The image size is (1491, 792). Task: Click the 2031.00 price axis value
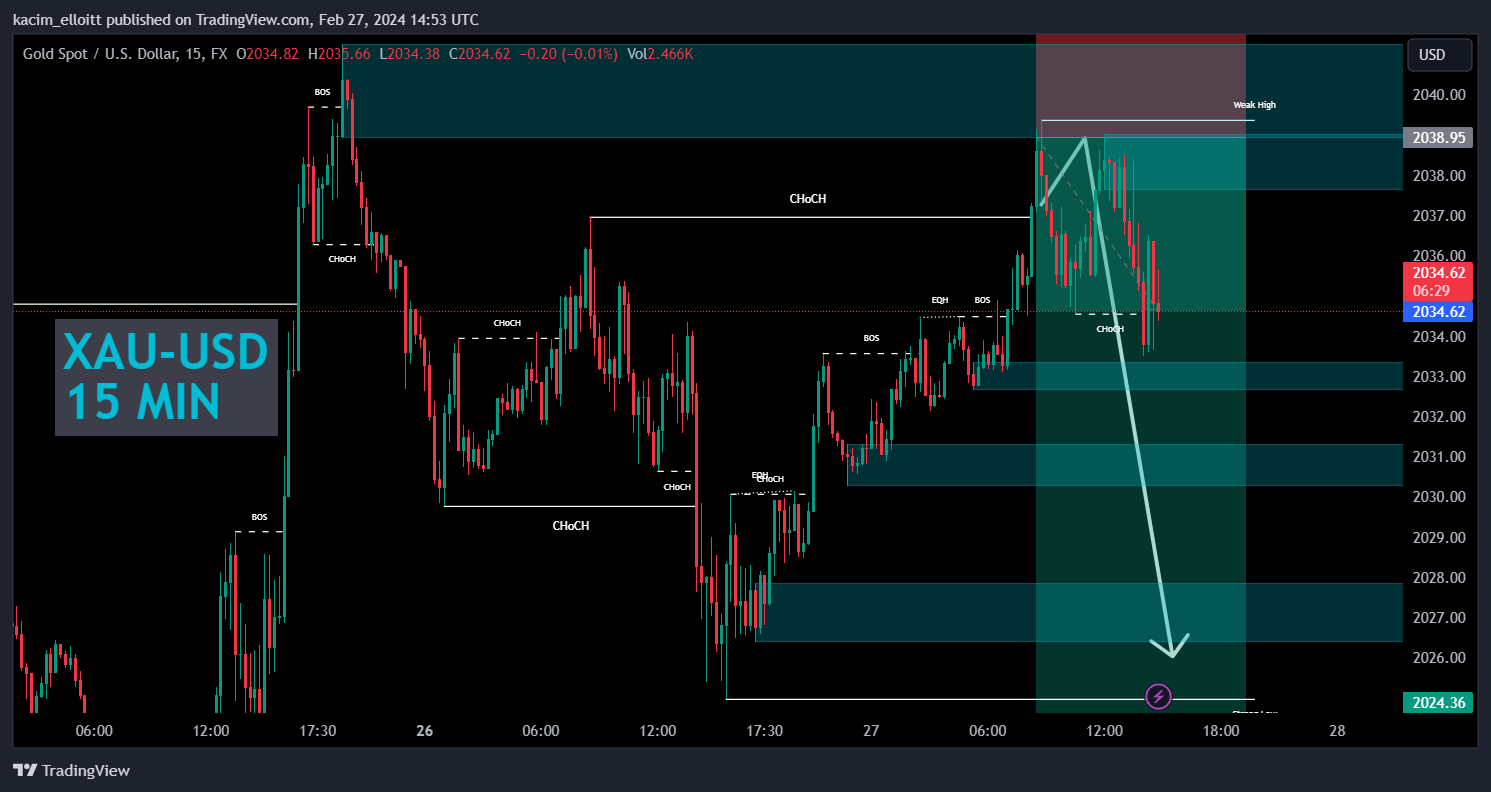tap(1437, 457)
